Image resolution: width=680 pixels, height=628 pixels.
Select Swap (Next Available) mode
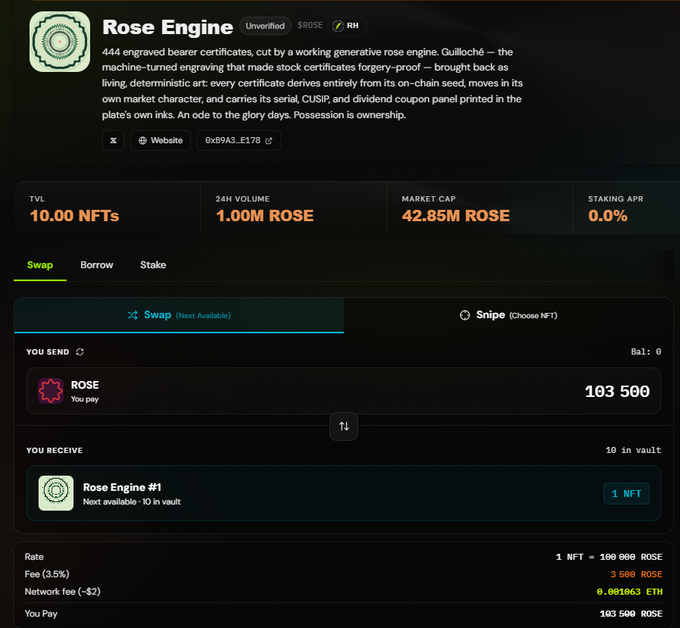click(x=179, y=315)
